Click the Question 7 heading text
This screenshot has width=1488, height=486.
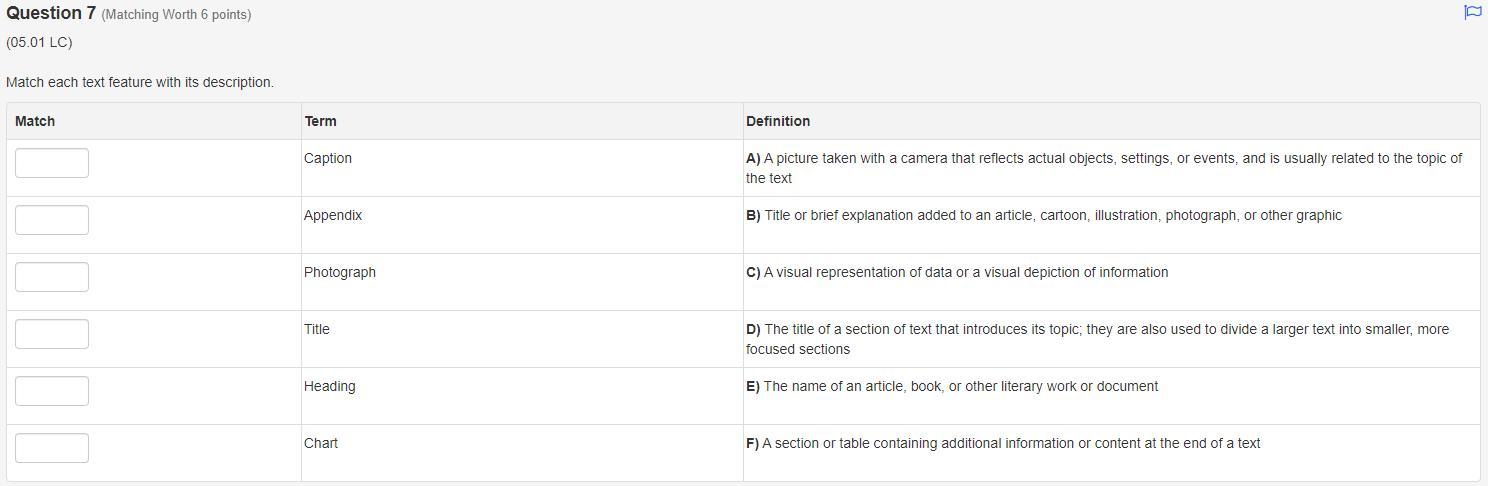(51, 13)
